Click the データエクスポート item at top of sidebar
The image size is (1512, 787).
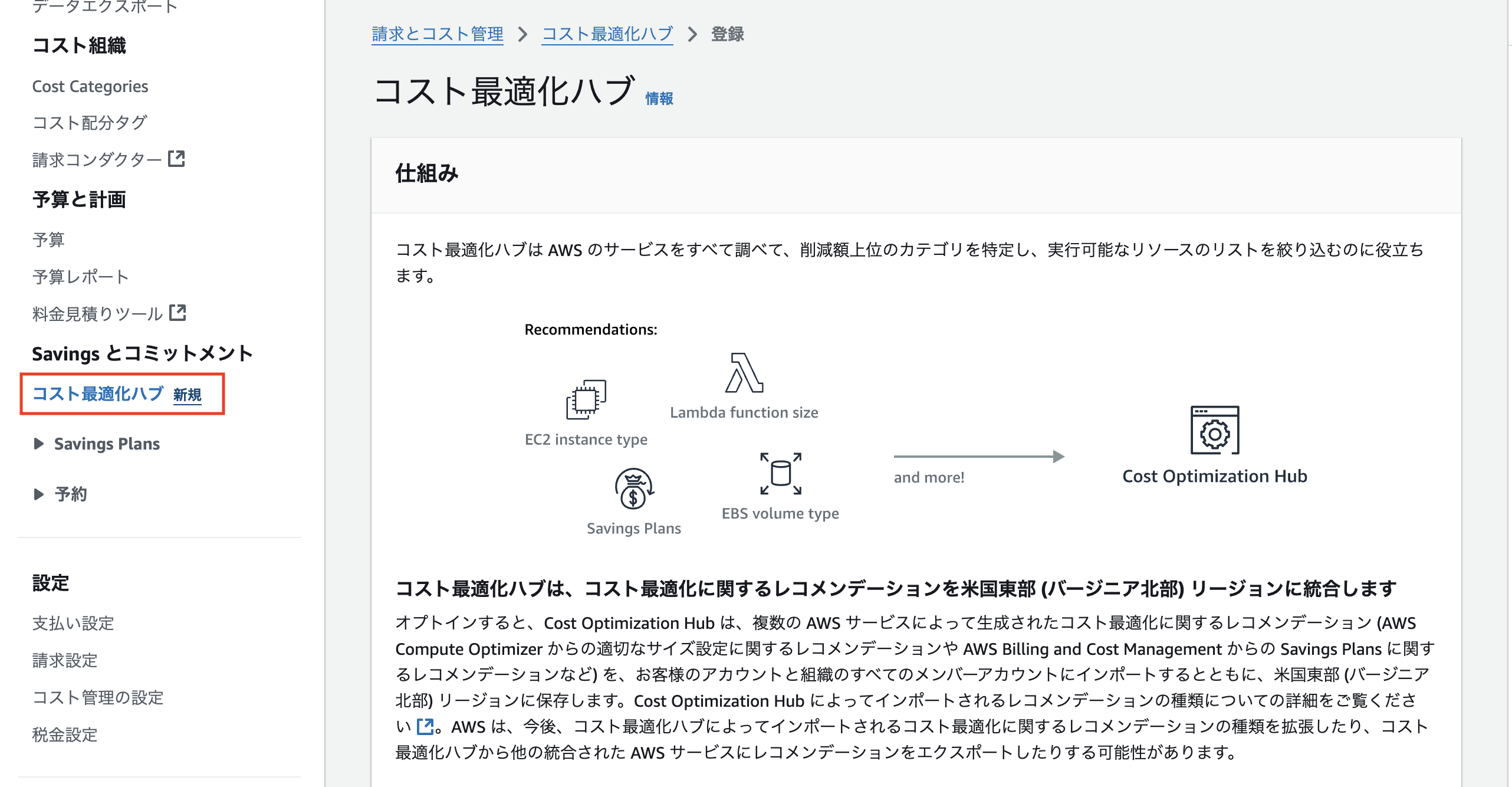pos(105,6)
